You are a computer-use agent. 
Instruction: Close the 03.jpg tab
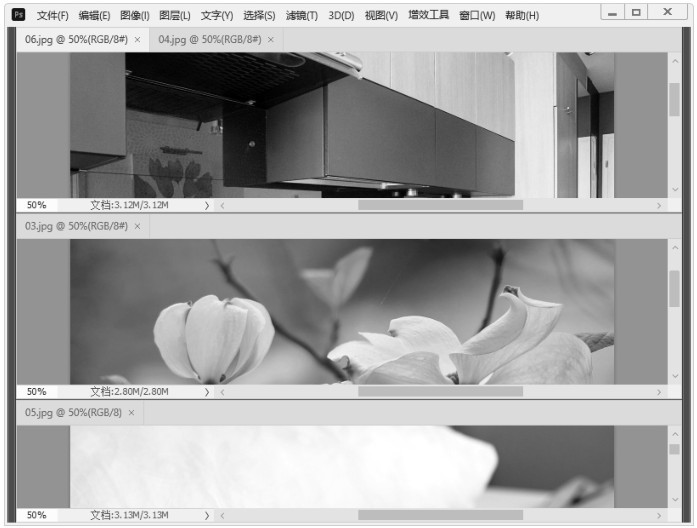click(x=137, y=226)
